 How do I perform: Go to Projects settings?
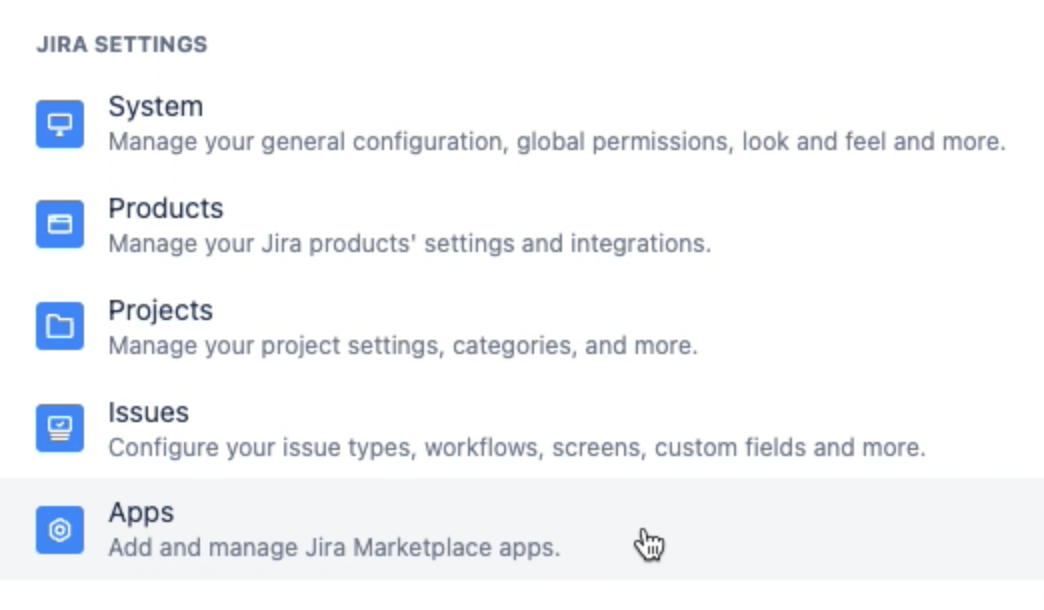(x=160, y=311)
